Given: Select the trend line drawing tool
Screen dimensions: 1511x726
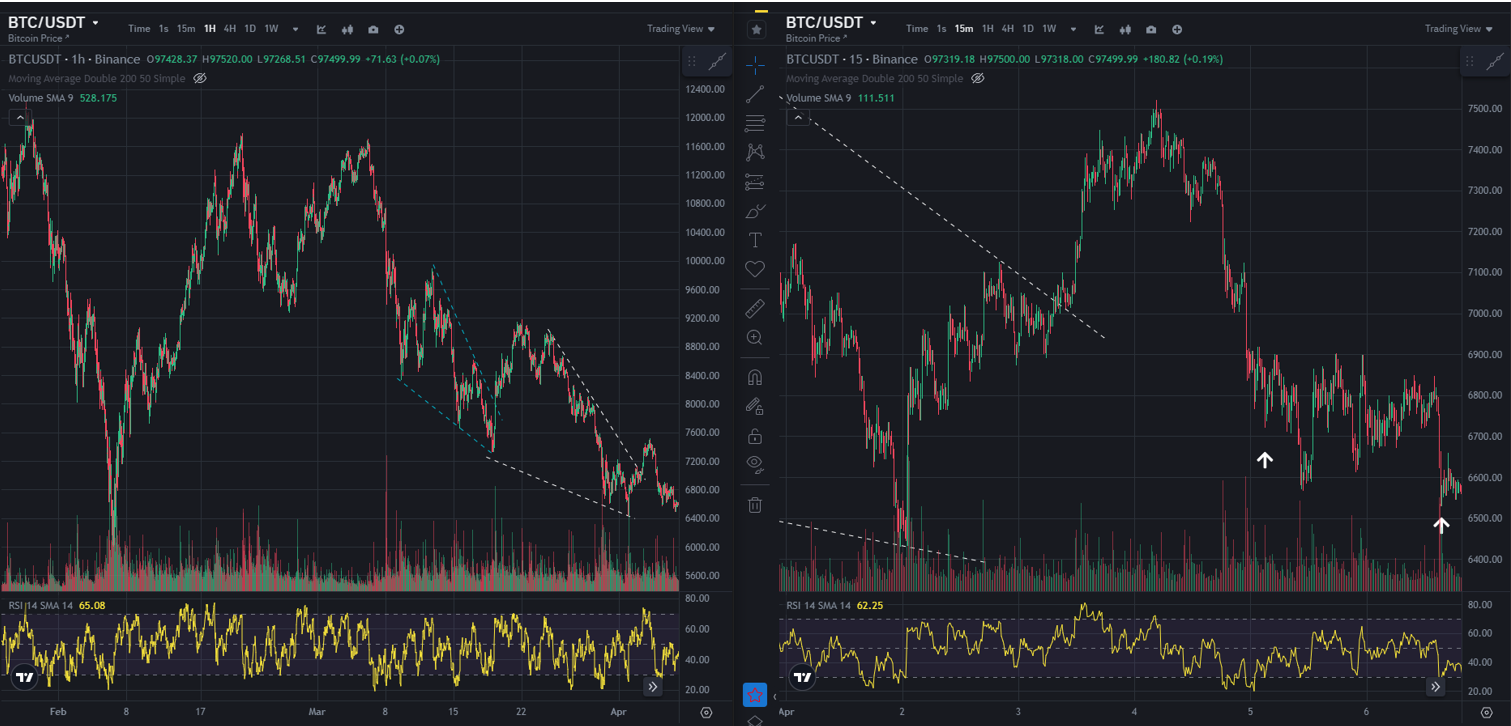Looking at the screenshot, I should [755, 95].
